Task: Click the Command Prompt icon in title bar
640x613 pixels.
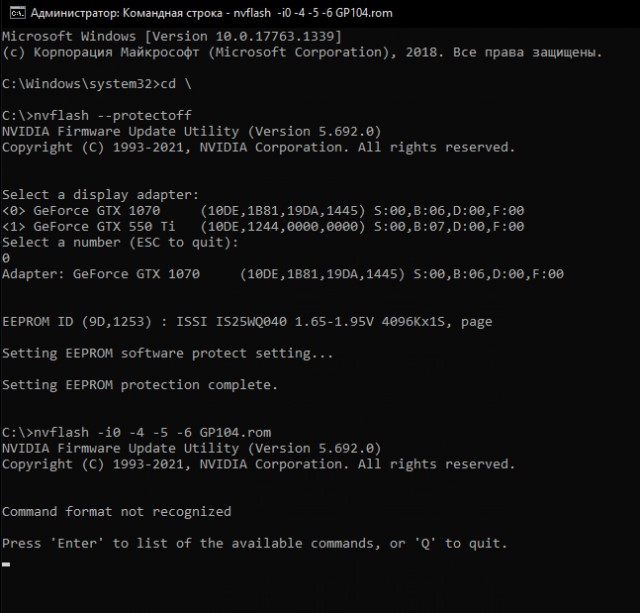Action: [x=17, y=13]
